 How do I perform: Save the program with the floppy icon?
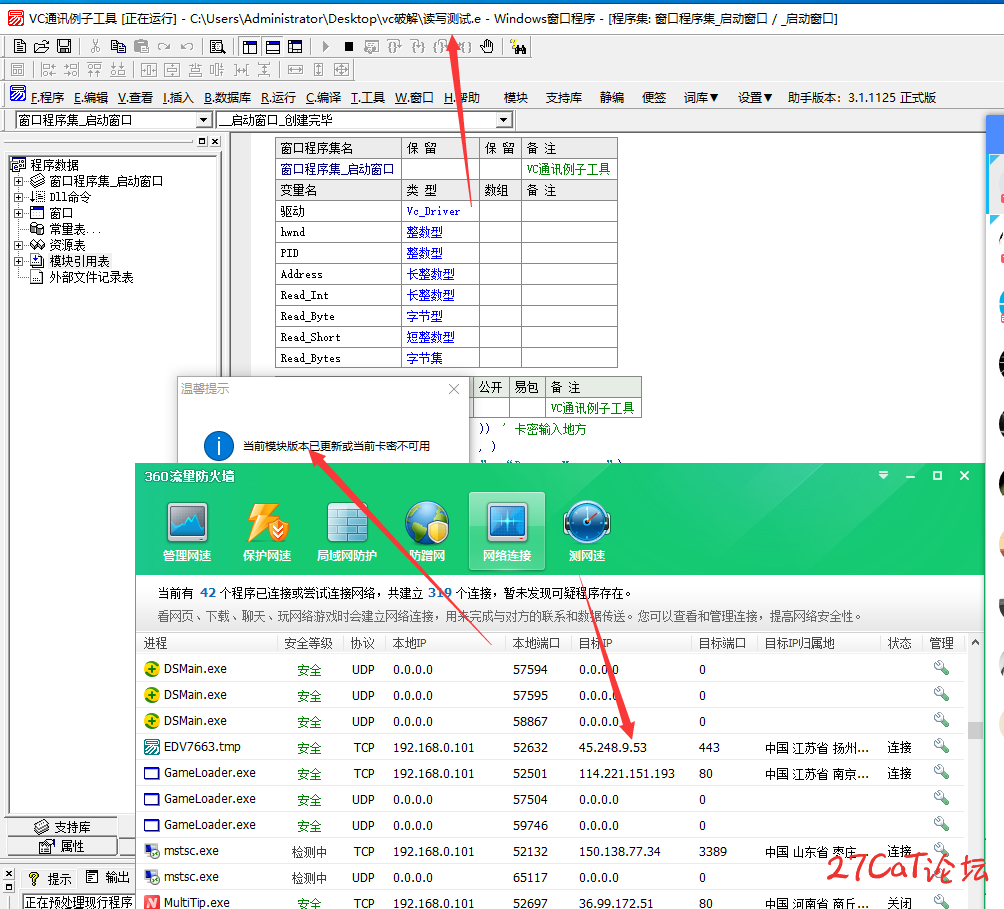(x=64, y=47)
